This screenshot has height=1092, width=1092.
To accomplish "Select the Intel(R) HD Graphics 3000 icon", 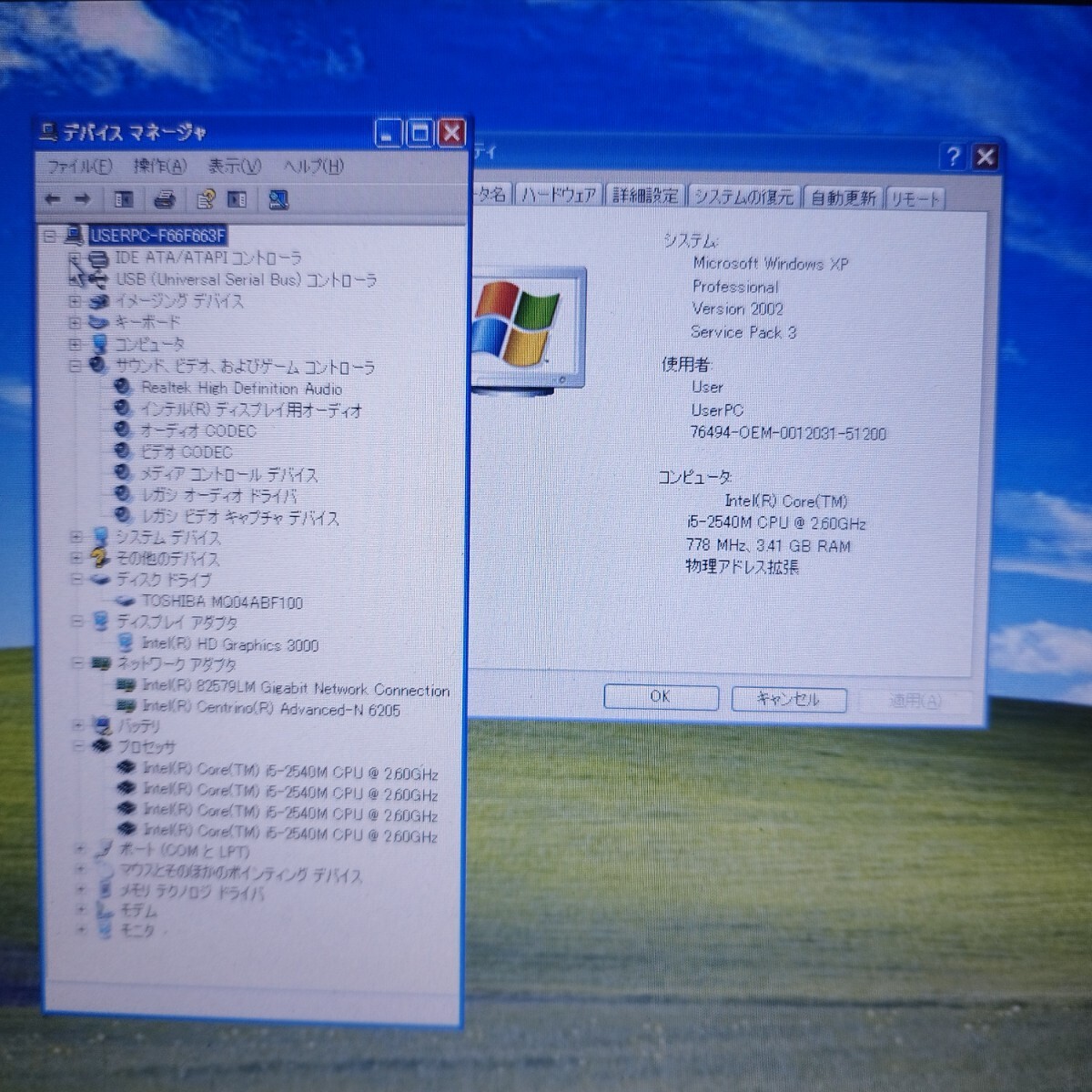I will point(126,643).
